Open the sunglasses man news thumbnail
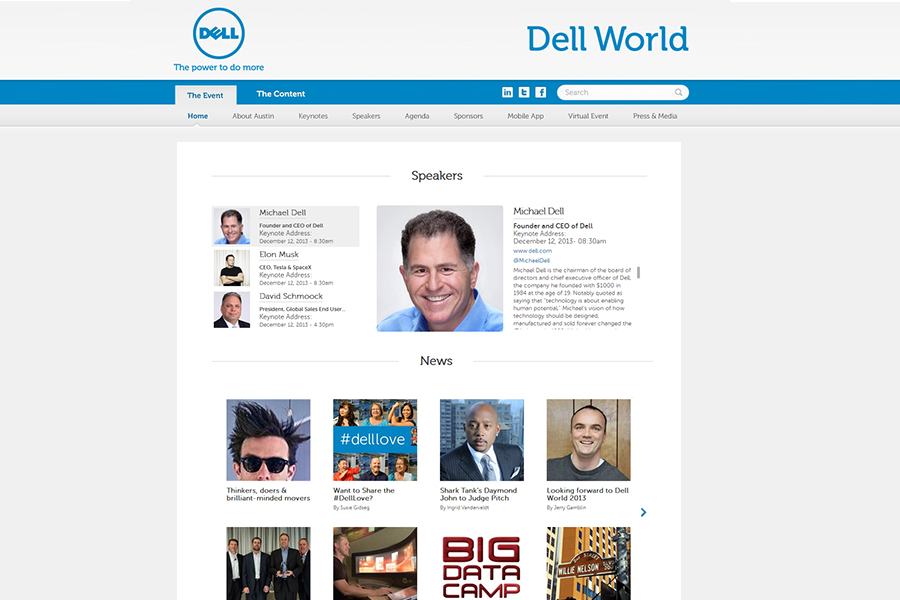 pyautogui.click(x=268, y=440)
